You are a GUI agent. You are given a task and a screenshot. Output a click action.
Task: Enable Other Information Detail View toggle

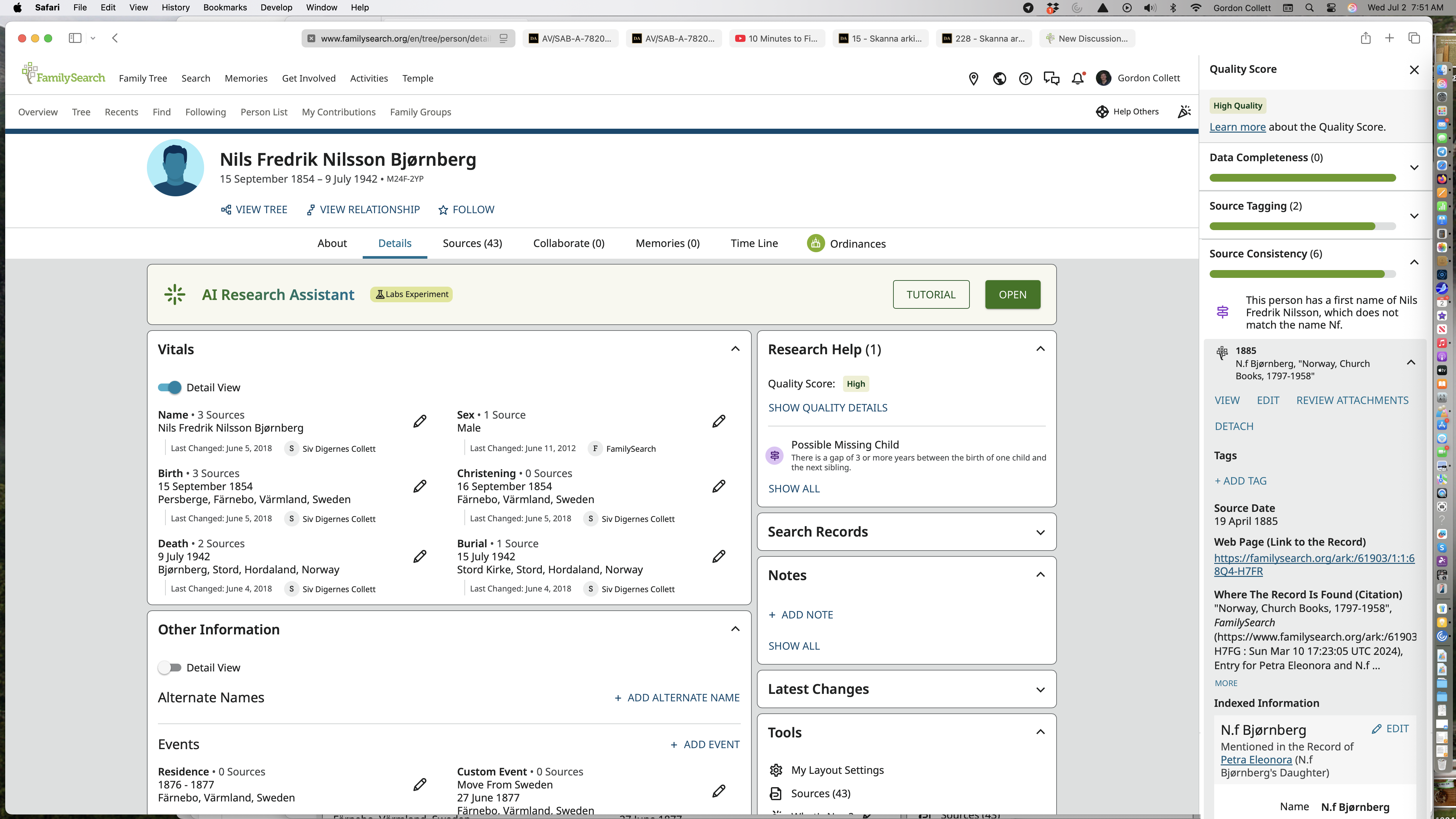(x=170, y=668)
